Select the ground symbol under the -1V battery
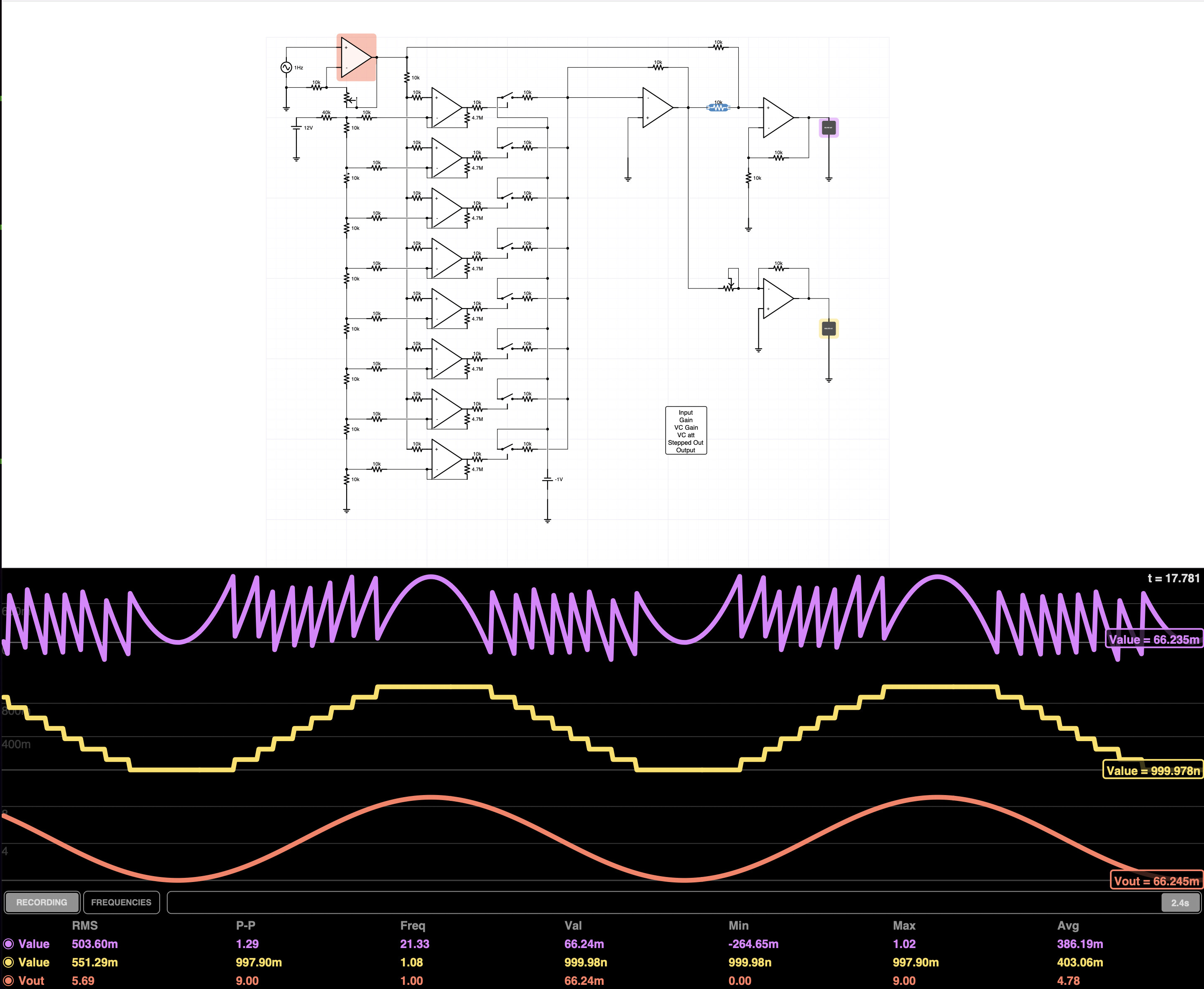This screenshot has width=1204, height=989. [548, 520]
